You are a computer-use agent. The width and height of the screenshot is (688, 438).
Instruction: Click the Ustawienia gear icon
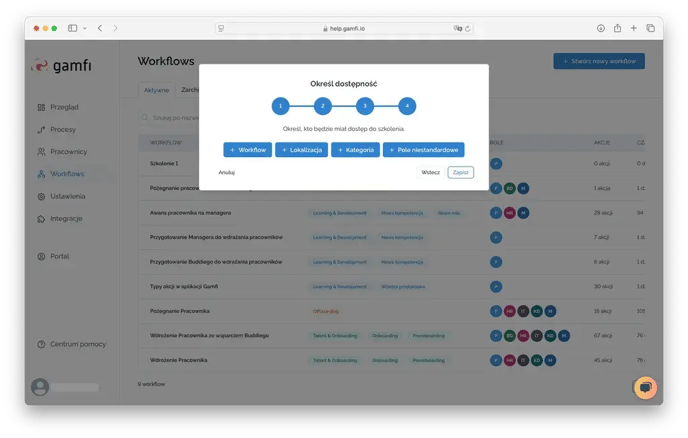tap(41, 196)
